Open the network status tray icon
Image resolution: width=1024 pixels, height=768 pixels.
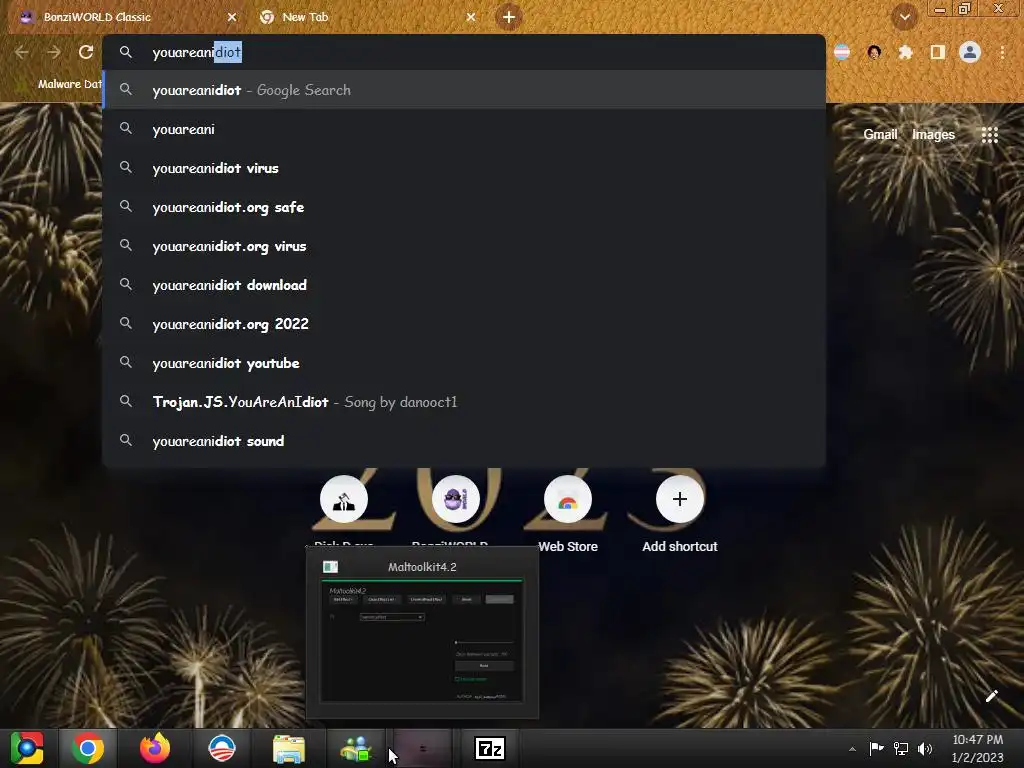pos(901,749)
